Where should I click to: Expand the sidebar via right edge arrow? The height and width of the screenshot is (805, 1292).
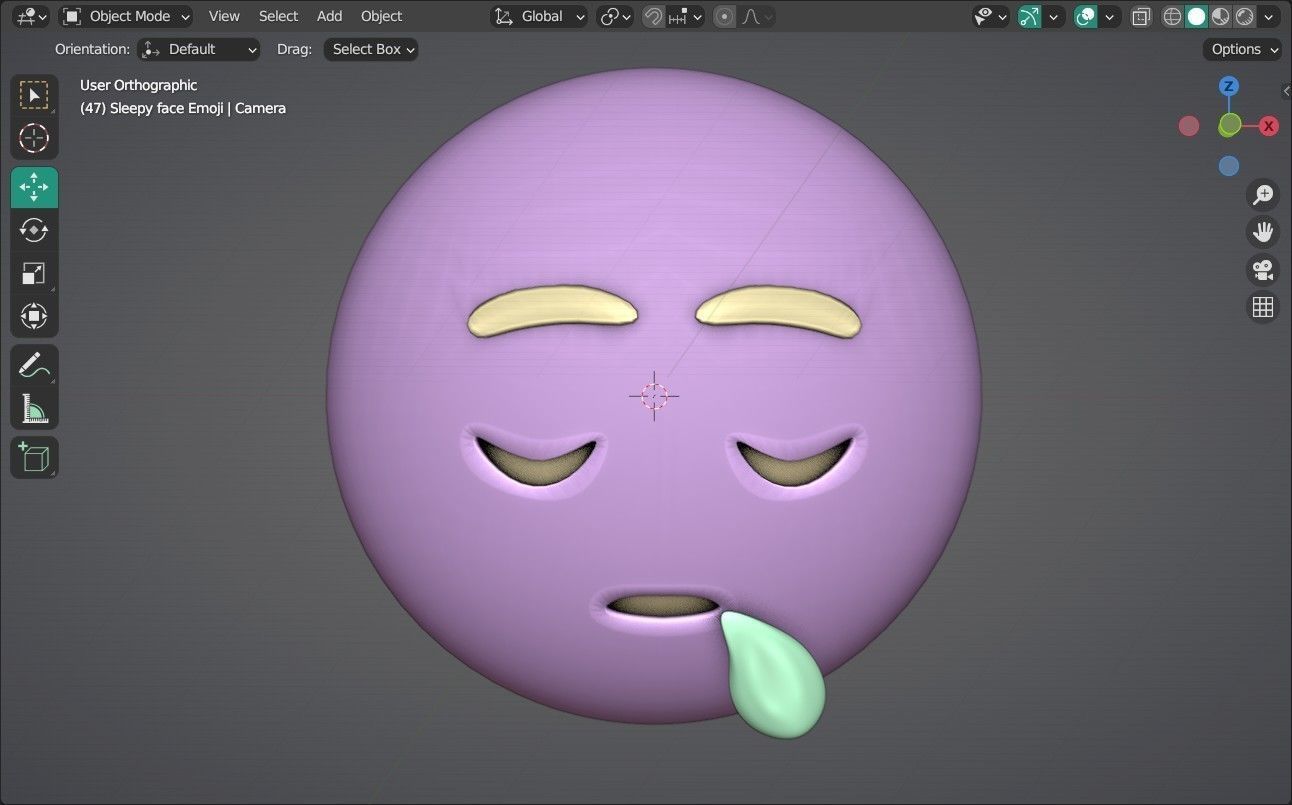coord(1286,91)
